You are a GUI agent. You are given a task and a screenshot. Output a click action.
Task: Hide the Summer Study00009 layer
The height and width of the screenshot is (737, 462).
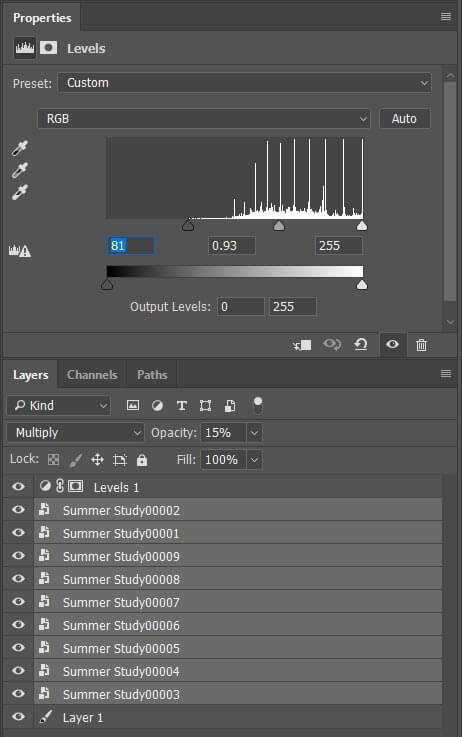(18, 556)
